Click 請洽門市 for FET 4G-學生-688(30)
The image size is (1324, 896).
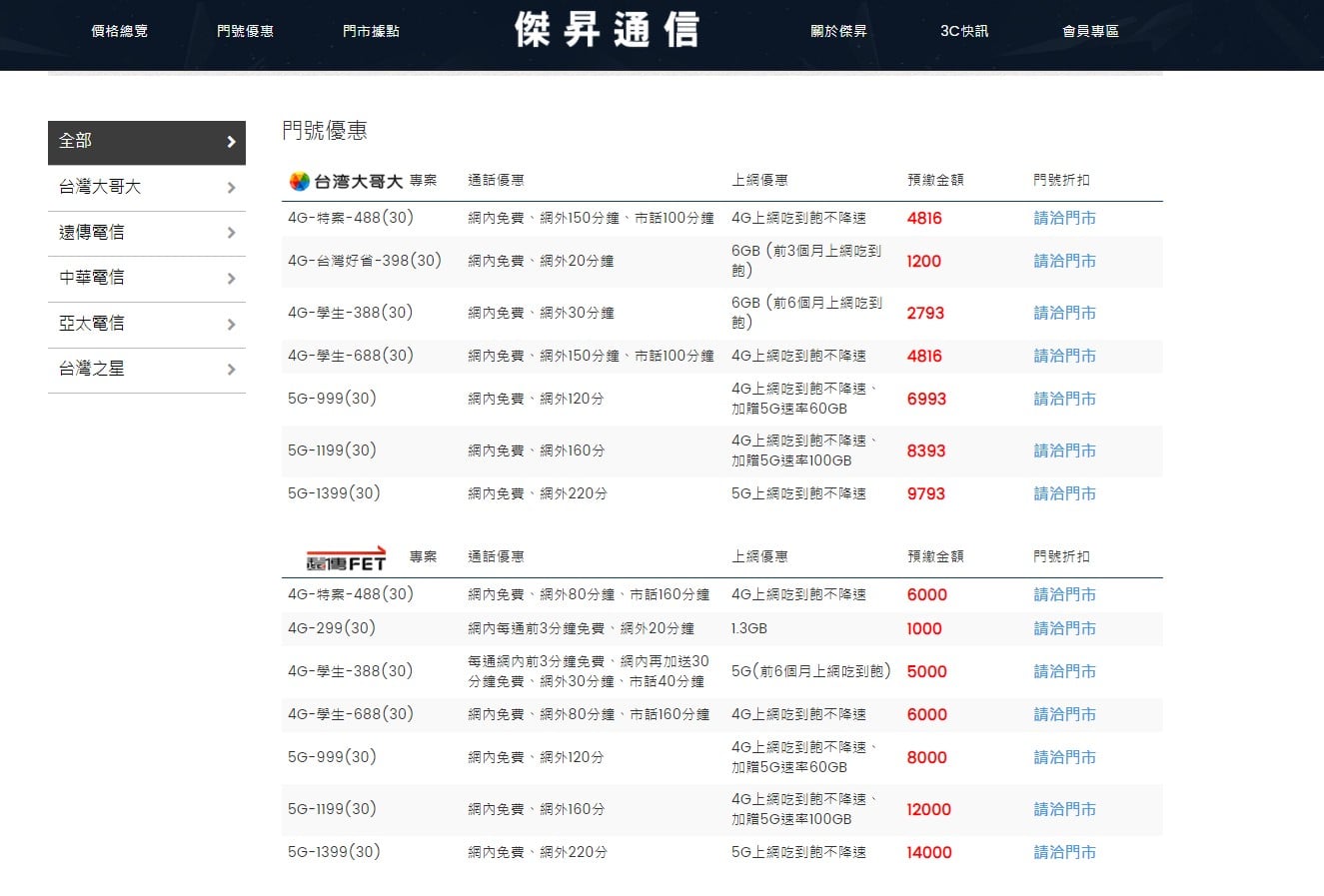1064,714
